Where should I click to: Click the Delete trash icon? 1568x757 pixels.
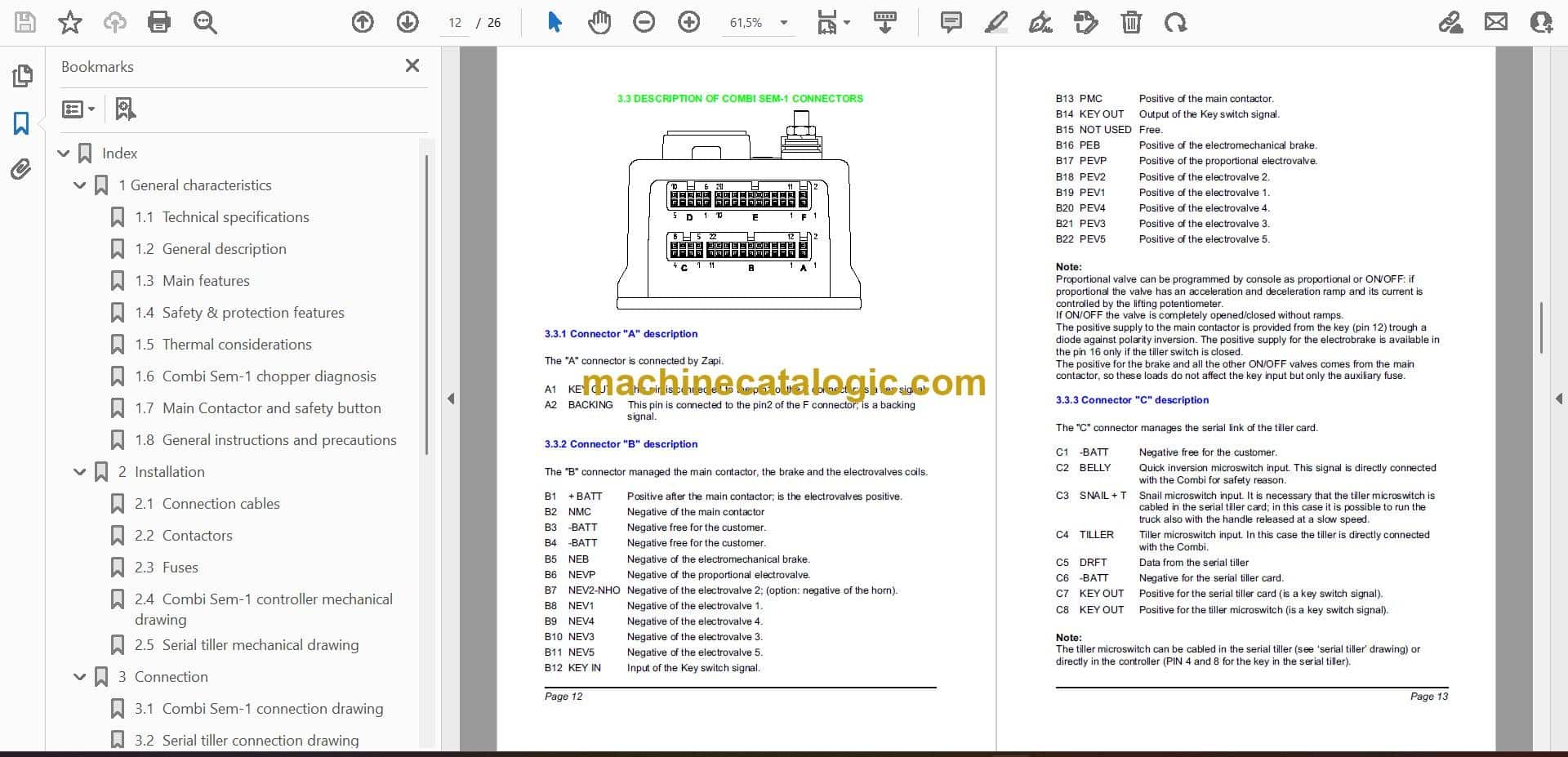point(1131,23)
